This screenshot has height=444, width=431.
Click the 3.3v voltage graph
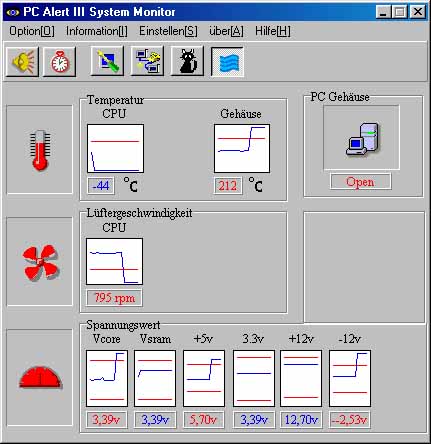[254, 378]
